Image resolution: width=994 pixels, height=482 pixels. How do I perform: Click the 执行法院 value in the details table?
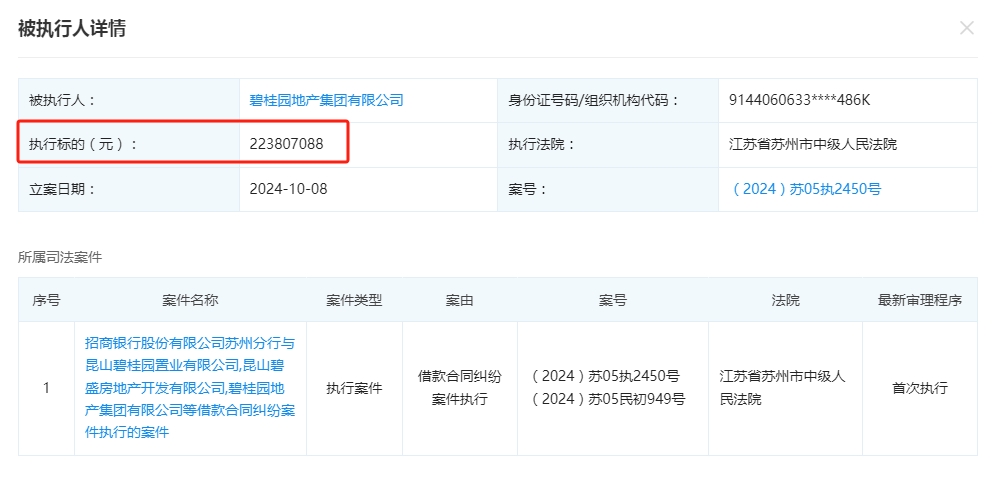coord(812,144)
